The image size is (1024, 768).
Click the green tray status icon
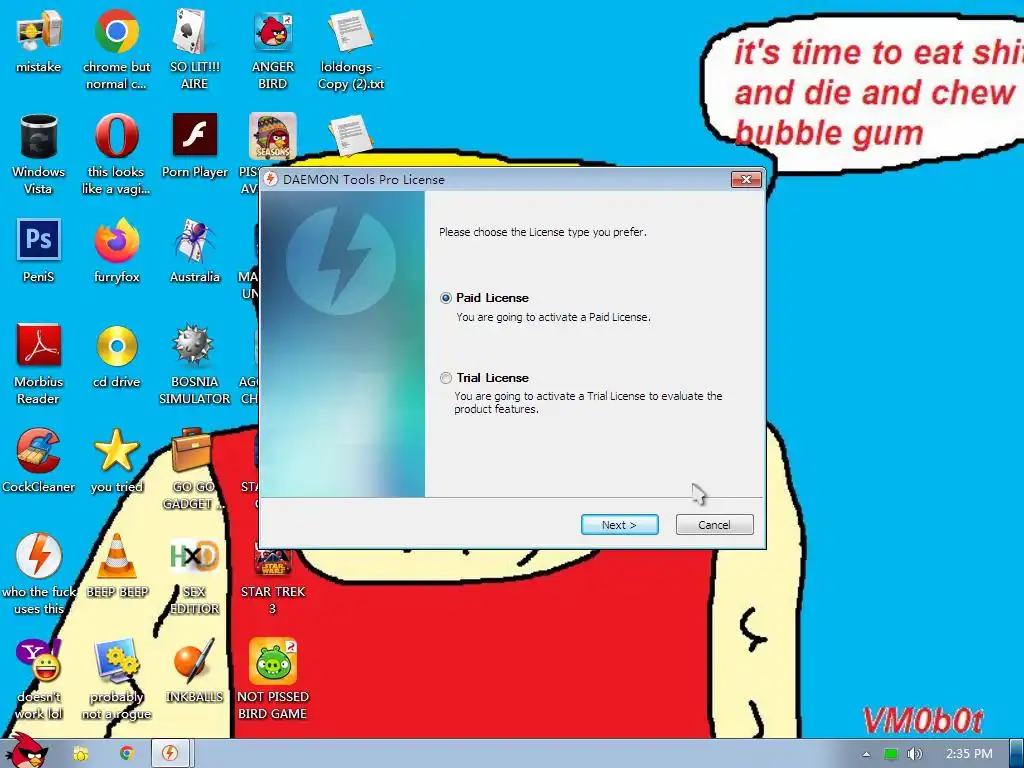coord(891,754)
